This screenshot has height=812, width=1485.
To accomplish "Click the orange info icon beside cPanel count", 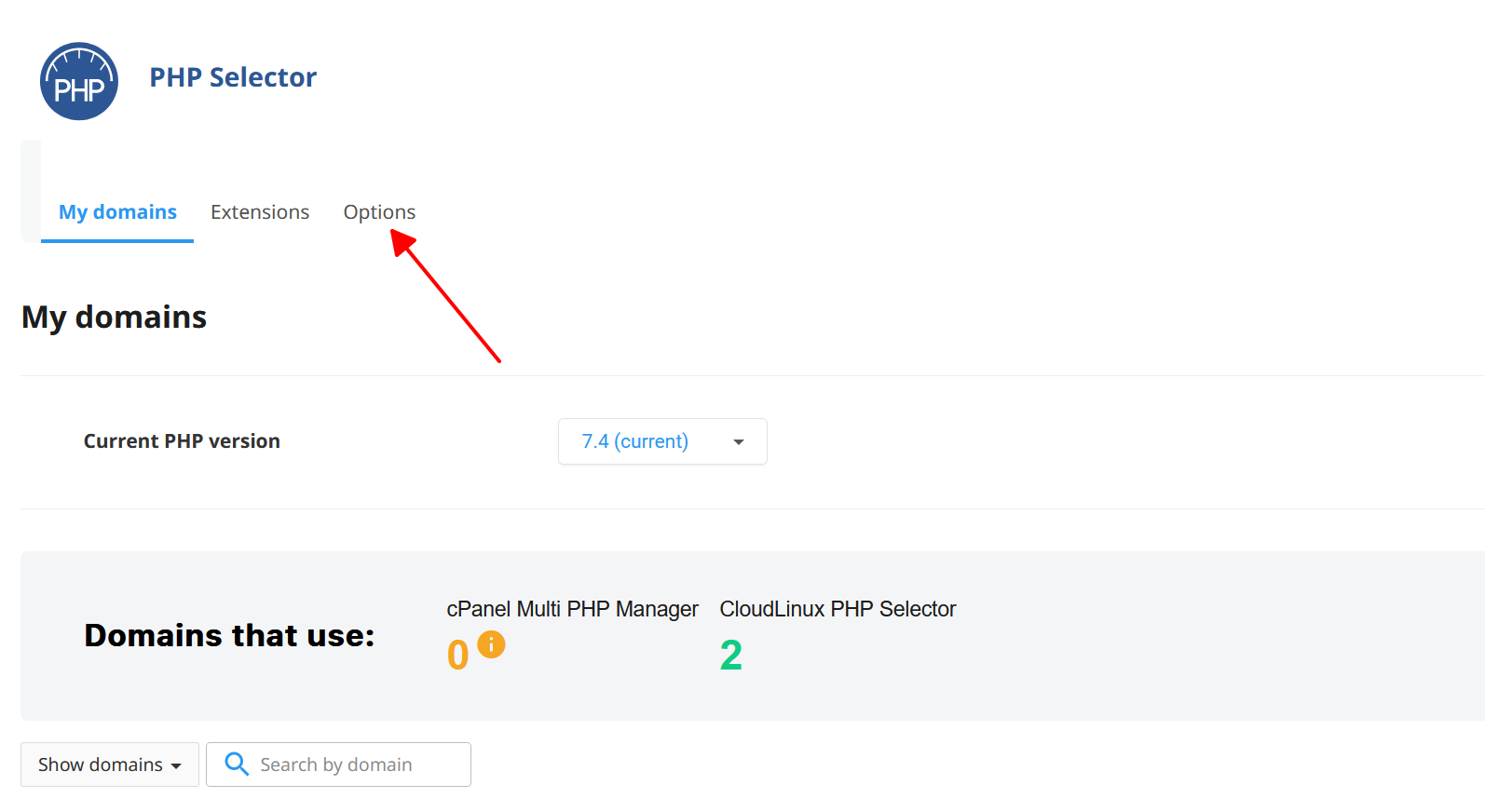I will coord(491,643).
